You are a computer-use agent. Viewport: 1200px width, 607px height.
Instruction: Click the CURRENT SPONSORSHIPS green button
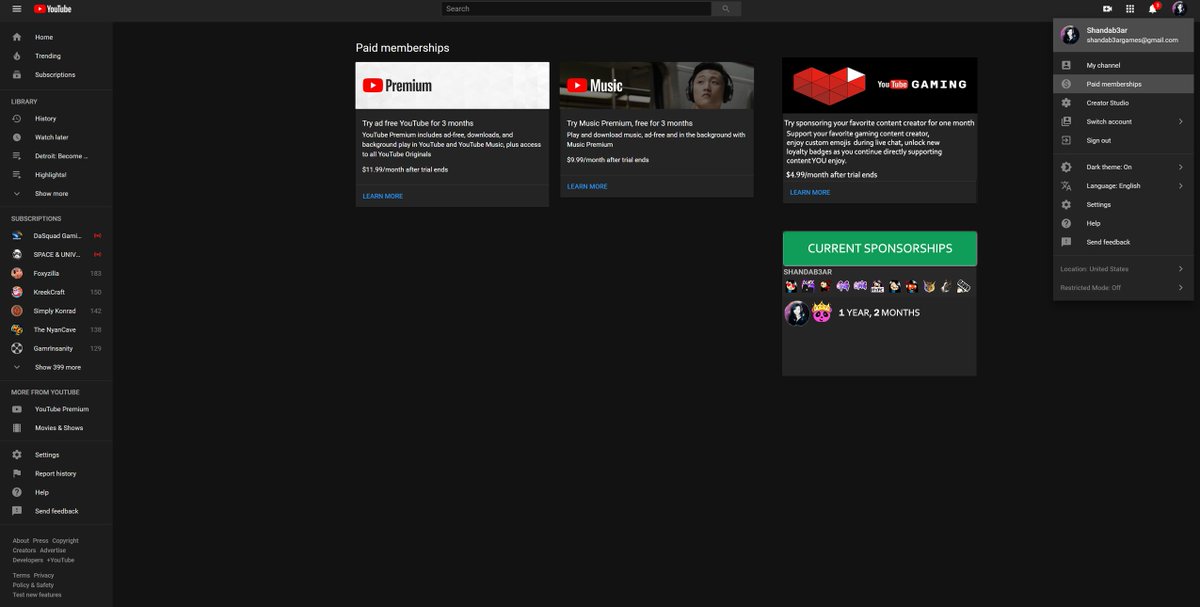879,248
